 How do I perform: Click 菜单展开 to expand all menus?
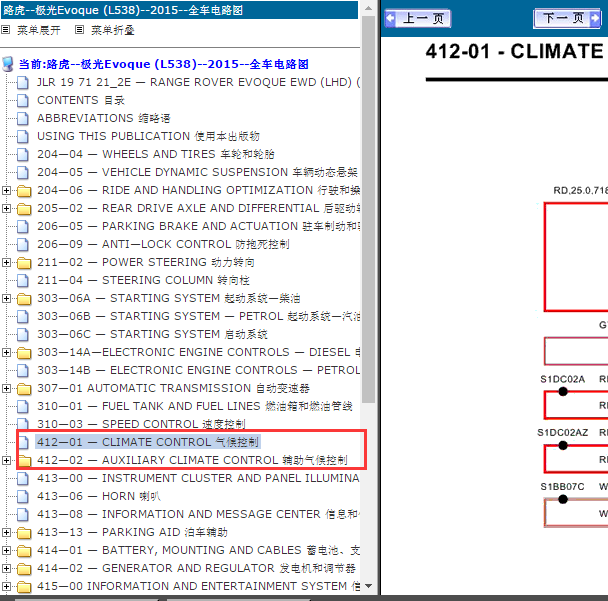pyautogui.click(x=39, y=30)
